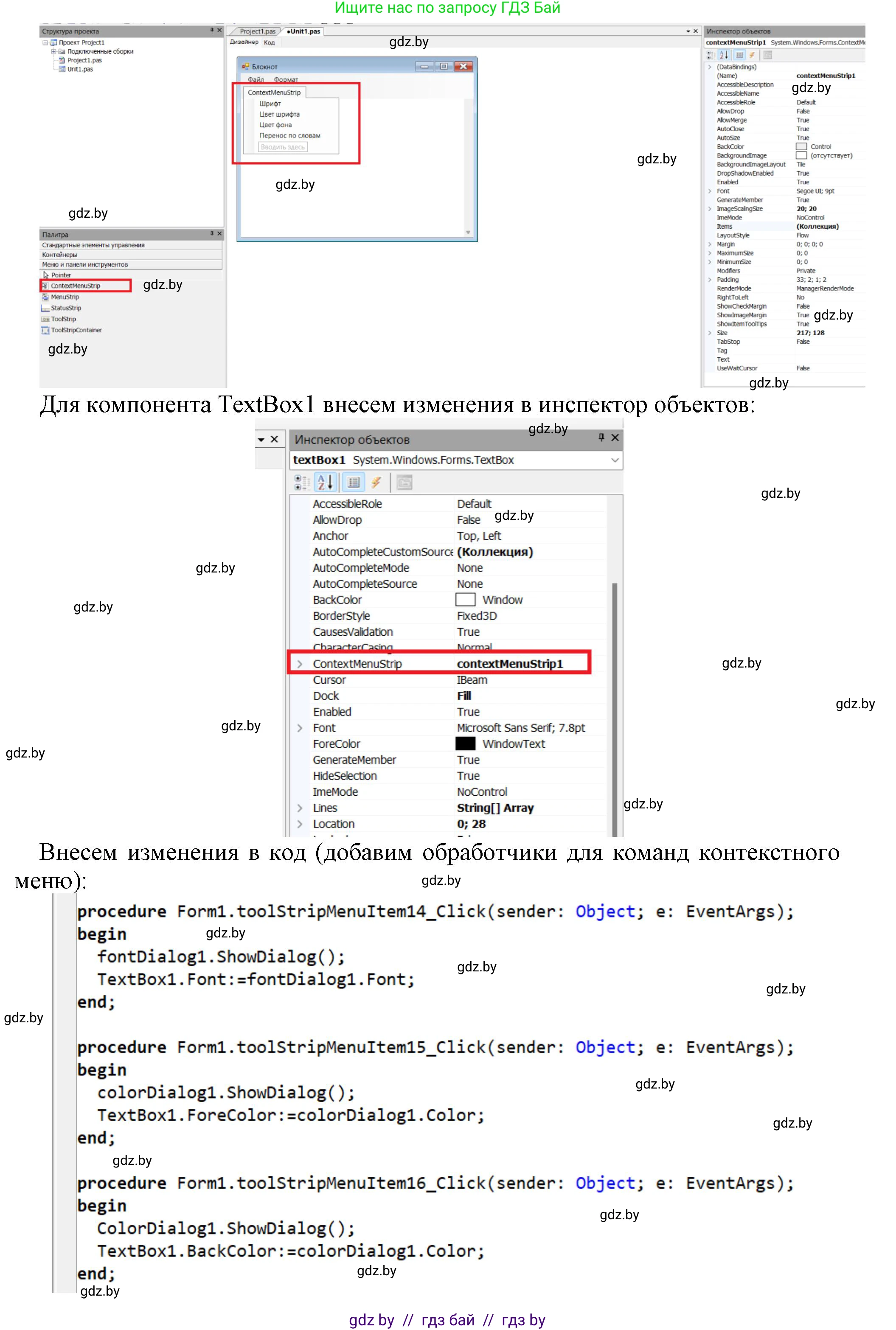The width and height of the screenshot is (896, 1330).
Task: Open the textBox1 component selector dropdown
Action: coord(615,460)
